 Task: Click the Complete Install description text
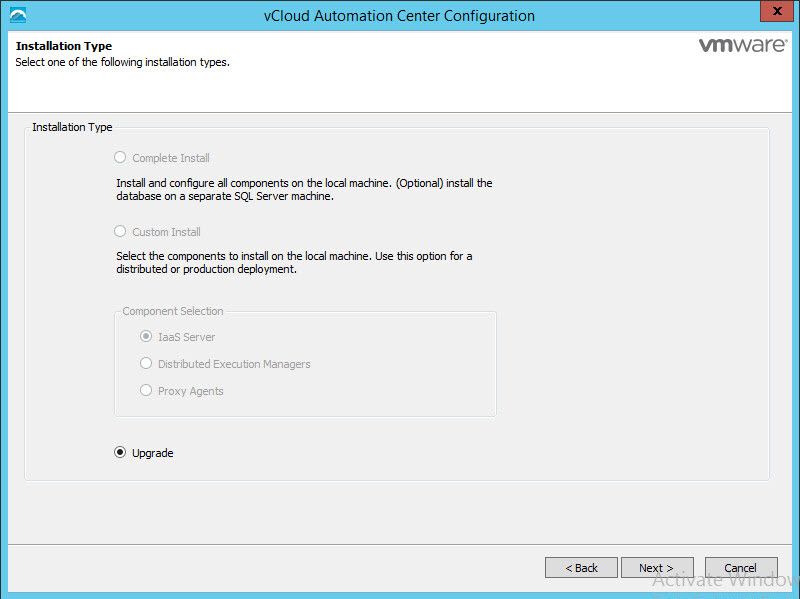[304, 190]
